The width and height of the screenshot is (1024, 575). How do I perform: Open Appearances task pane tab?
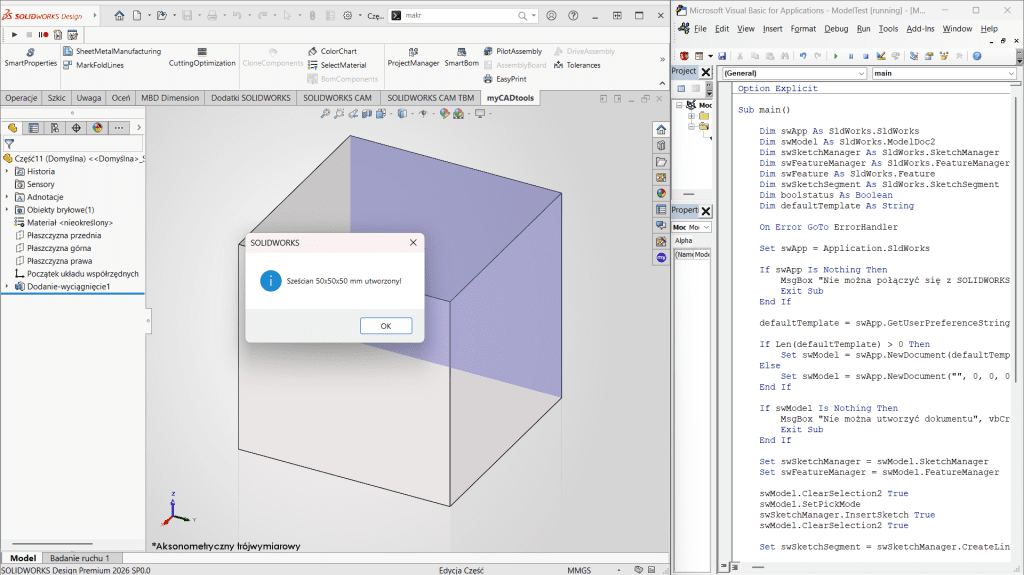[x=662, y=193]
